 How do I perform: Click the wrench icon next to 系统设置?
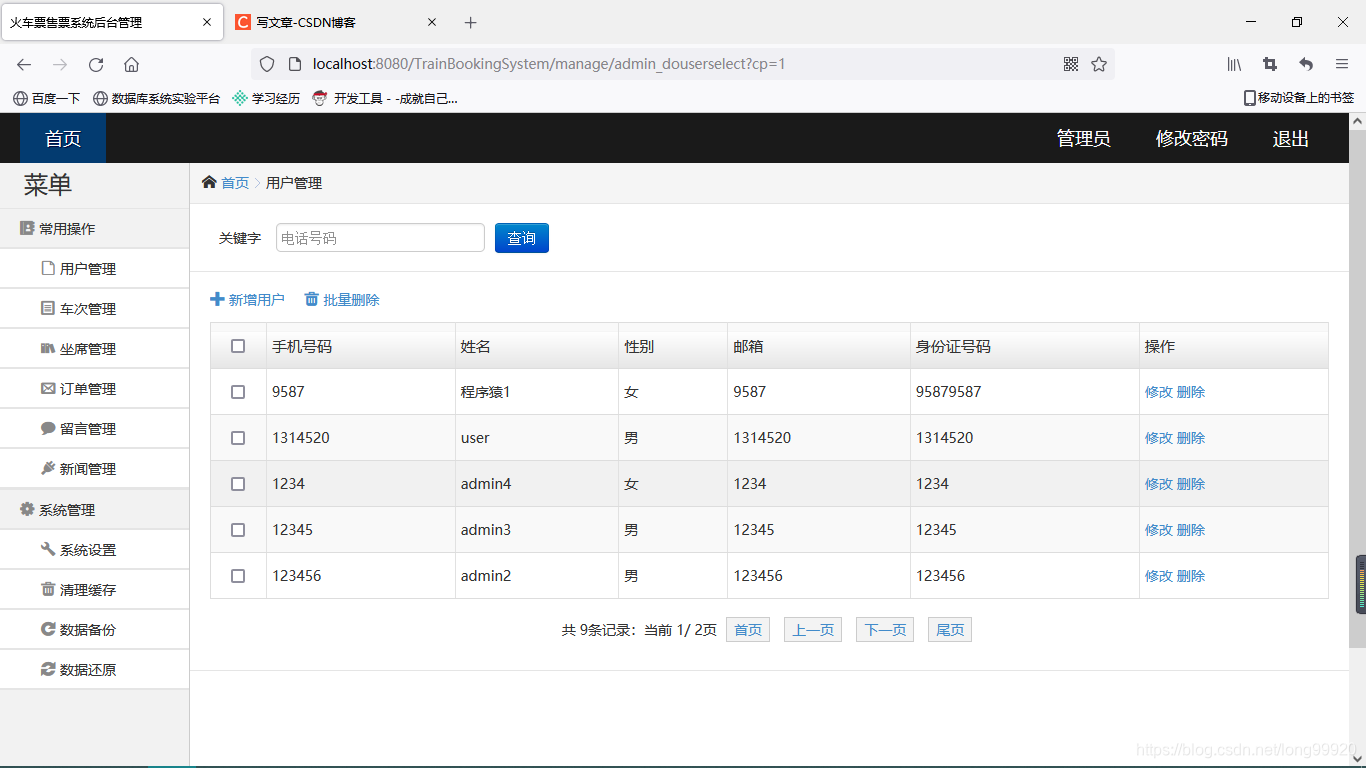coord(48,549)
